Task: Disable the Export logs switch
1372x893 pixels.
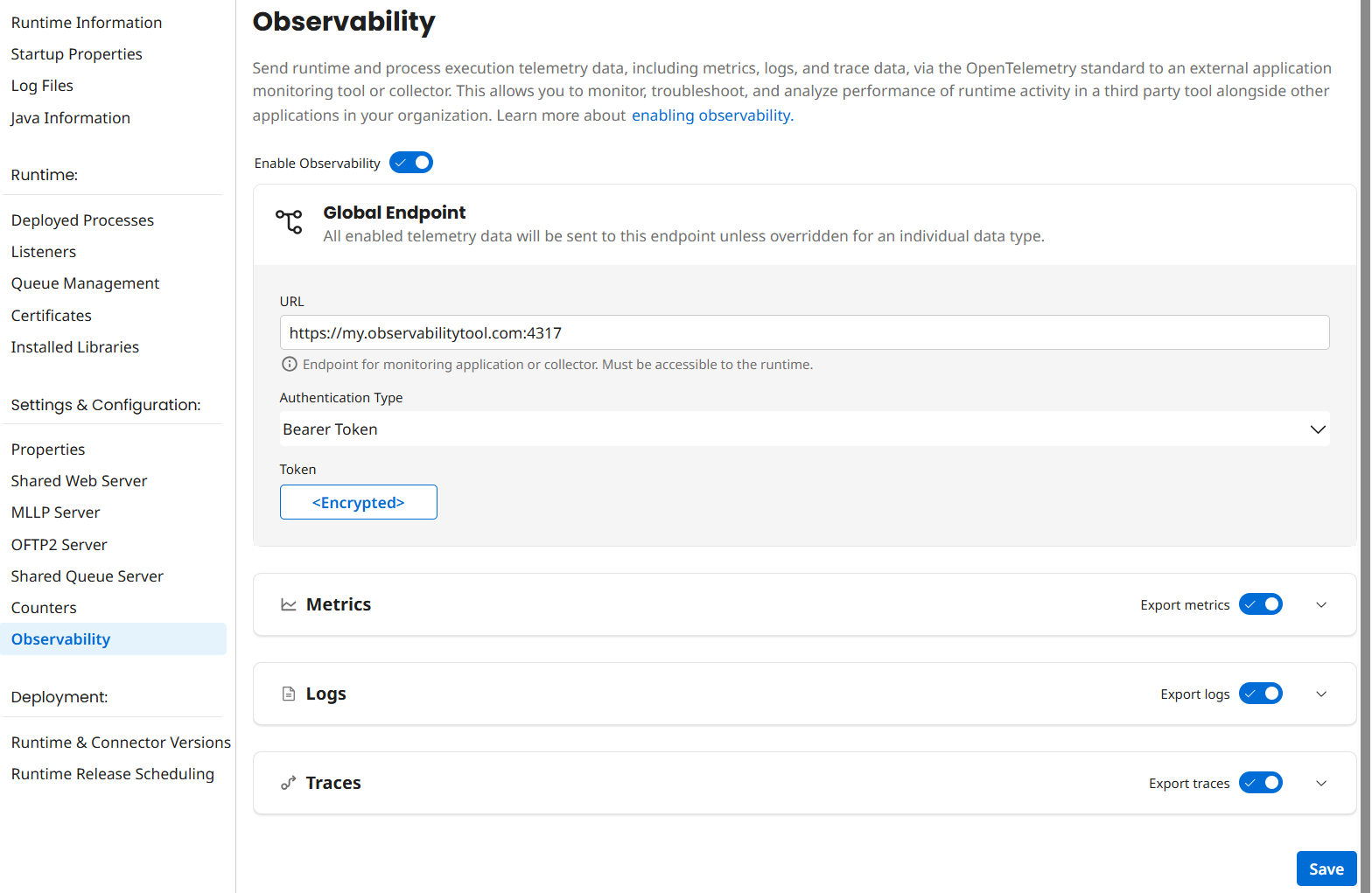Action: click(x=1260, y=694)
